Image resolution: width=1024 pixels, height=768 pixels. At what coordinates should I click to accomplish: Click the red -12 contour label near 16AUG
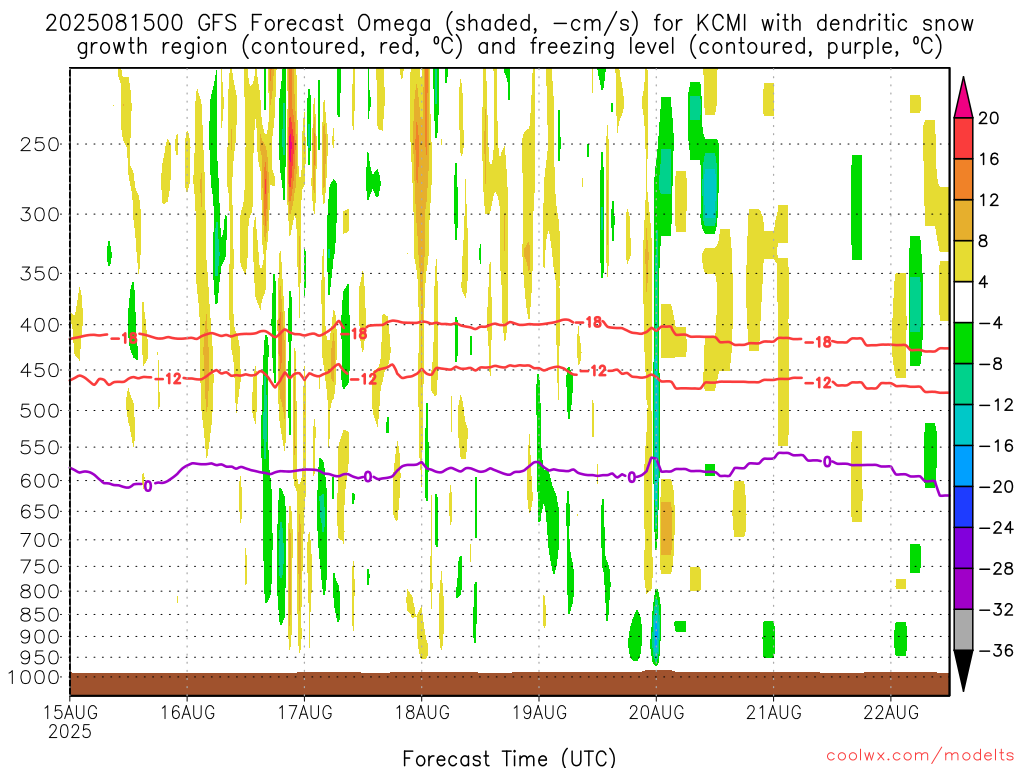pos(169,378)
